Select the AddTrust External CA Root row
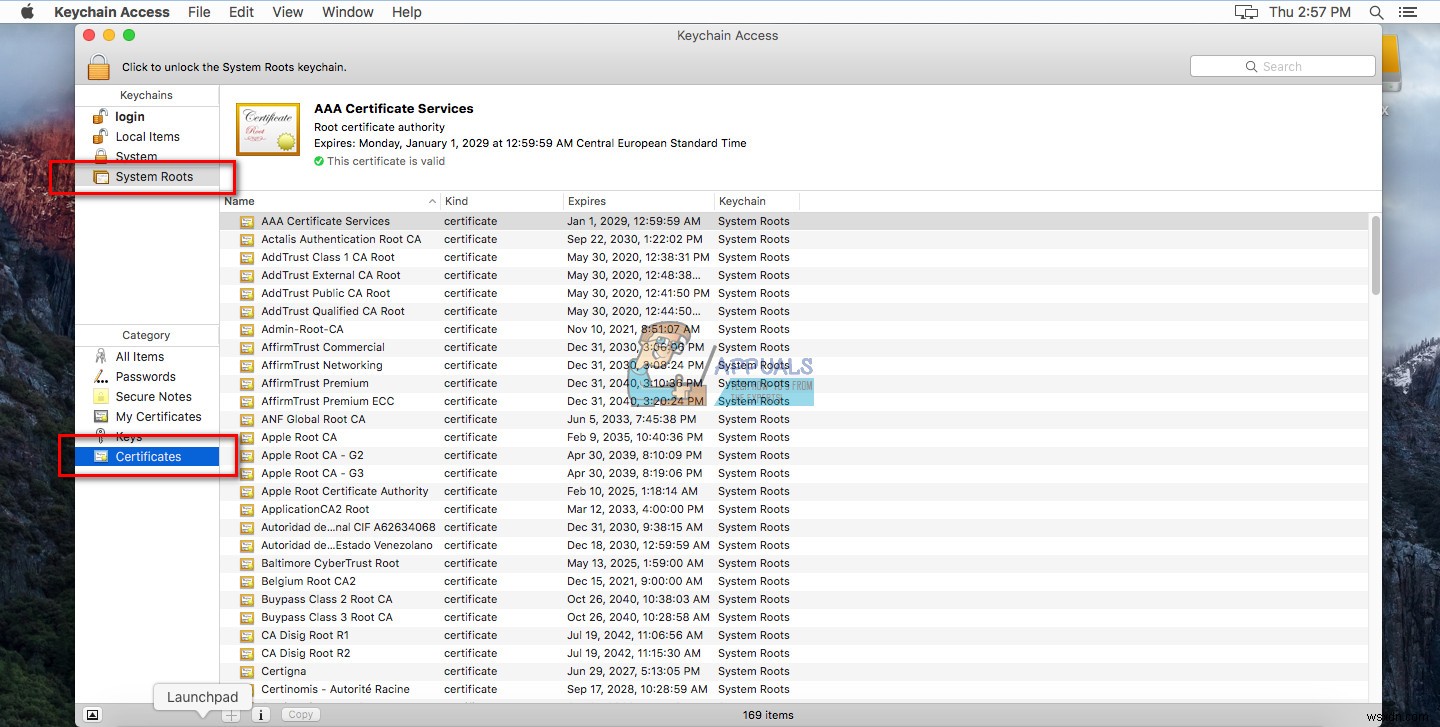Image resolution: width=1440 pixels, height=727 pixels. [x=794, y=275]
